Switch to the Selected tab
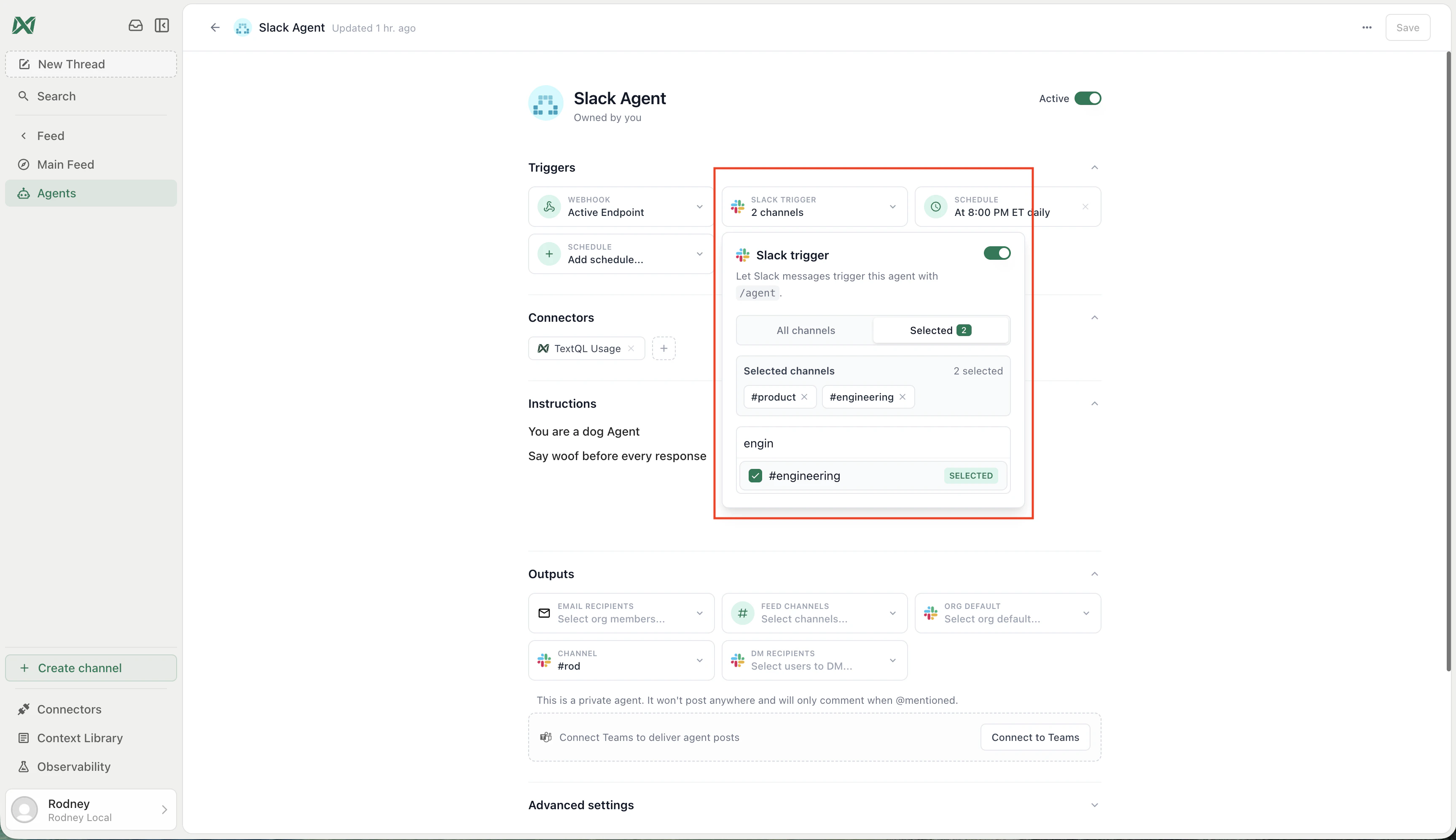1456x840 pixels. pyautogui.click(x=940, y=331)
